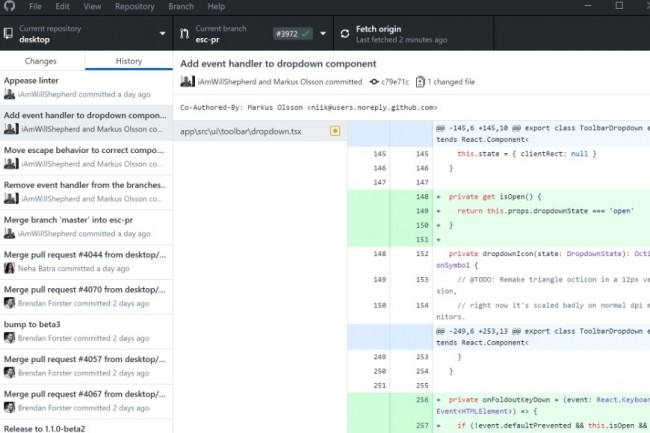Viewport: 650px width, 433px height.
Task: Select the Appease linter commit
Action: tap(86, 87)
